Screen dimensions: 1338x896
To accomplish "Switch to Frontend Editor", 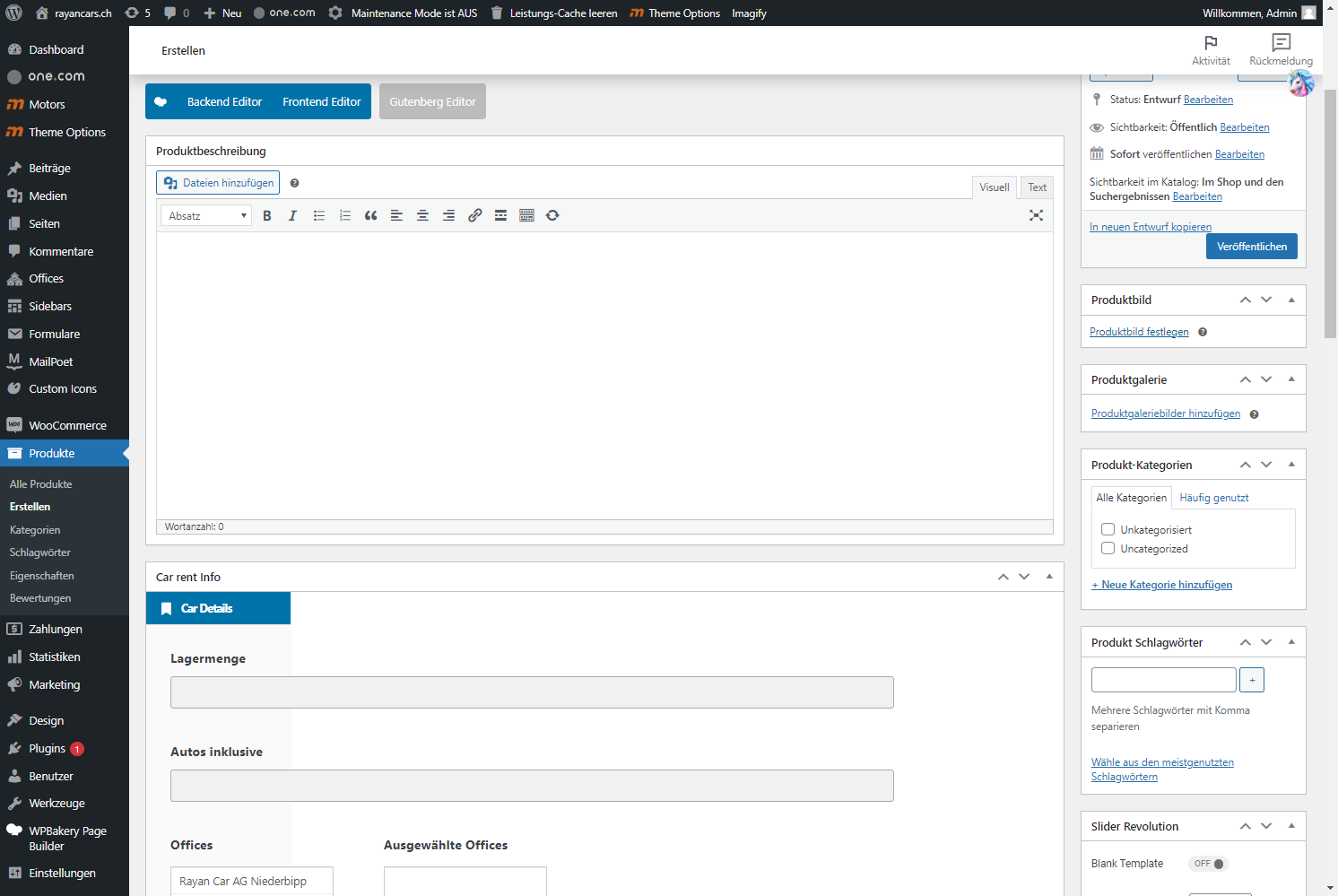I will click(x=321, y=101).
